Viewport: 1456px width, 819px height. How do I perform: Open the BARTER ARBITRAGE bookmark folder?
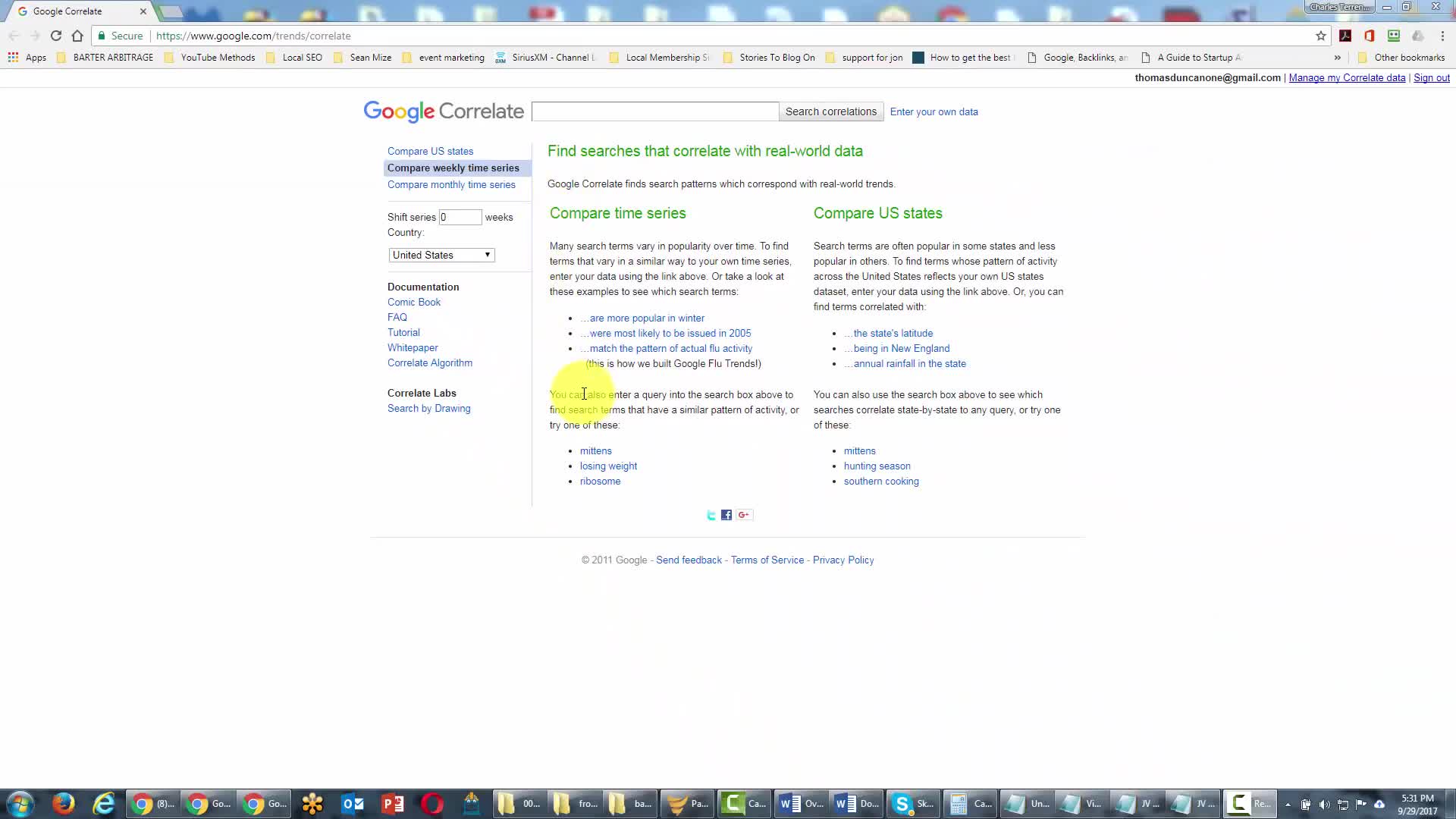pos(105,58)
